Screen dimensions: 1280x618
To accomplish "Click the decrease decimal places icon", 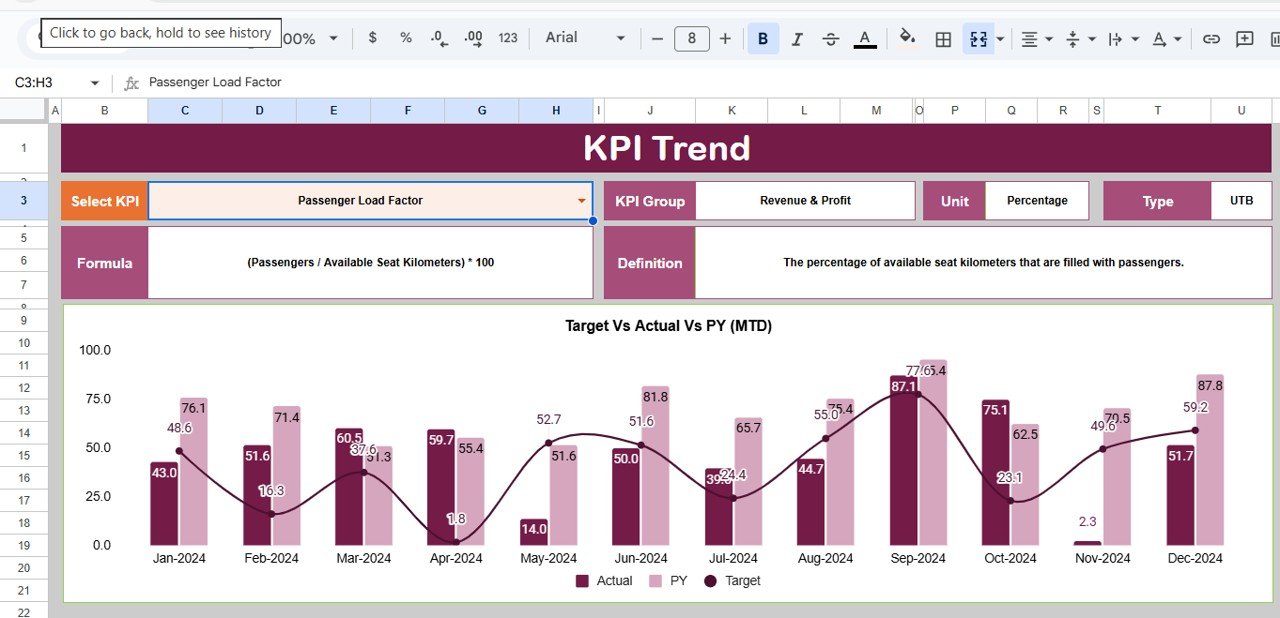I will tap(439, 38).
